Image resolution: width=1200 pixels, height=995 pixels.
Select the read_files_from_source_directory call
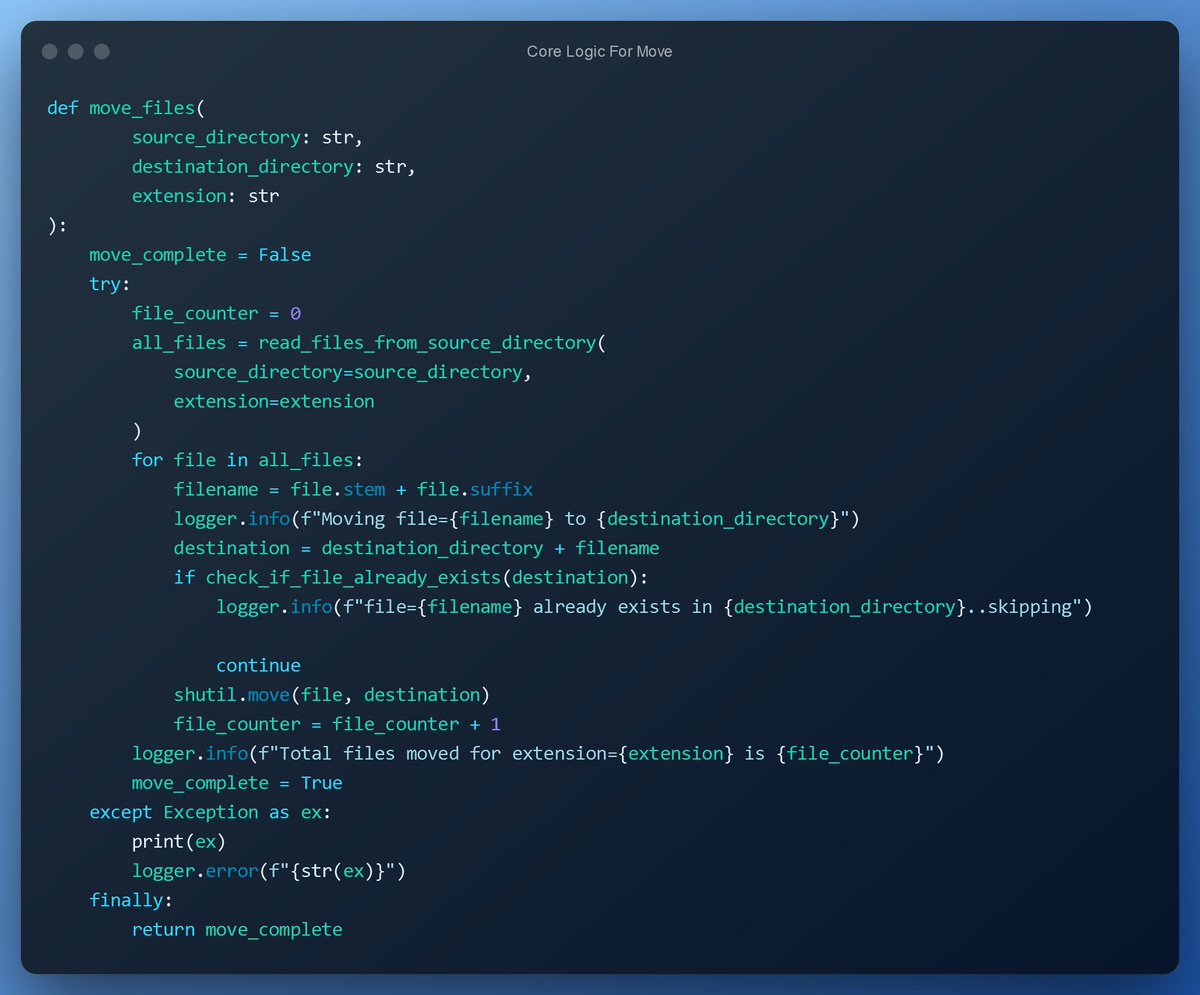click(x=428, y=342)
